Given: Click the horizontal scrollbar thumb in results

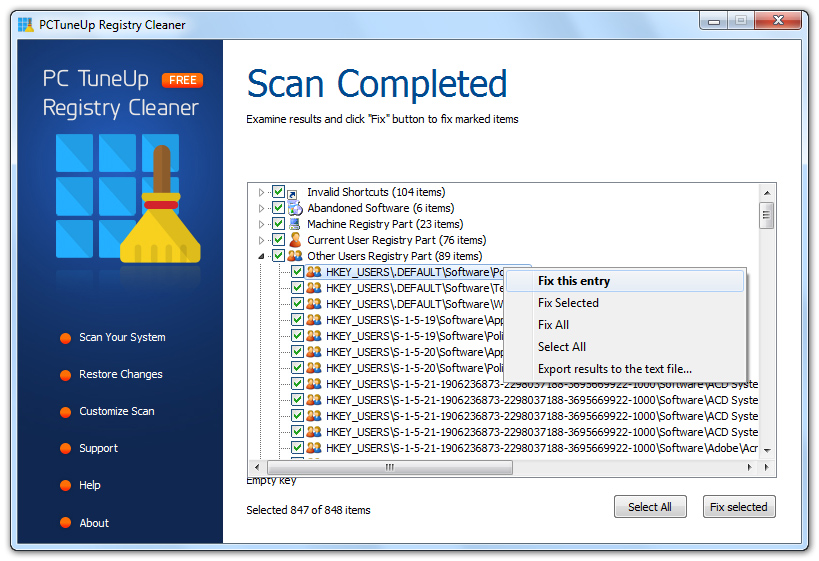Looking at the screenshot, I should pos(390,468).
